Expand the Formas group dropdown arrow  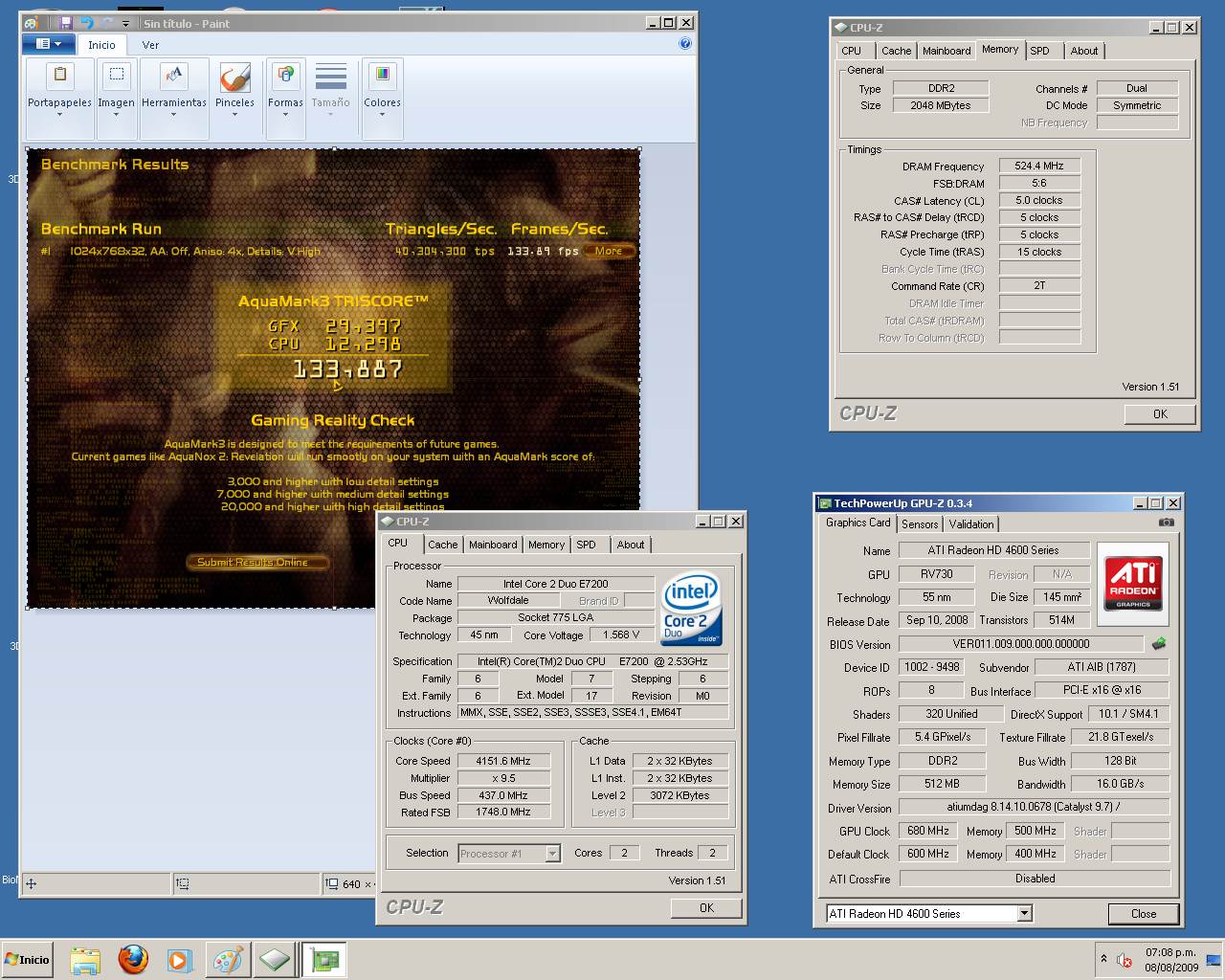click(x=285, y=115)
